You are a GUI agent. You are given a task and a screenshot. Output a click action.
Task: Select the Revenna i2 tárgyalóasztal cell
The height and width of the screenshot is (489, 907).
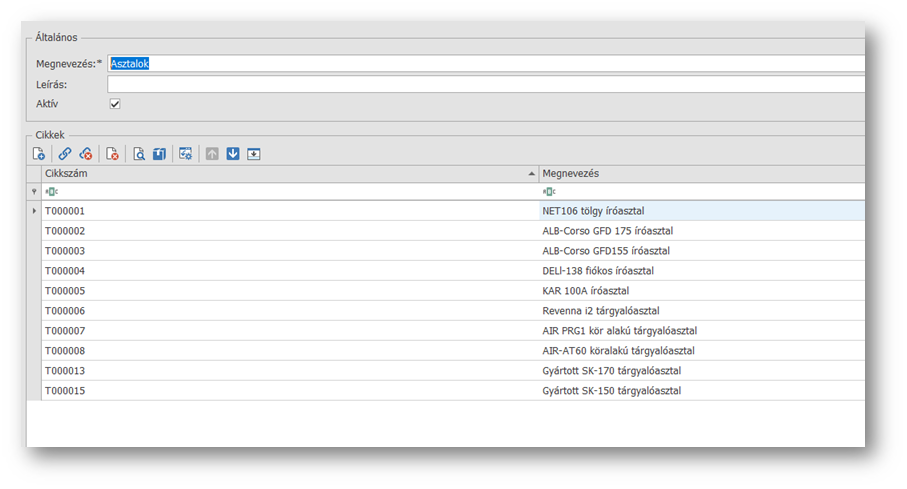point(600,311)
